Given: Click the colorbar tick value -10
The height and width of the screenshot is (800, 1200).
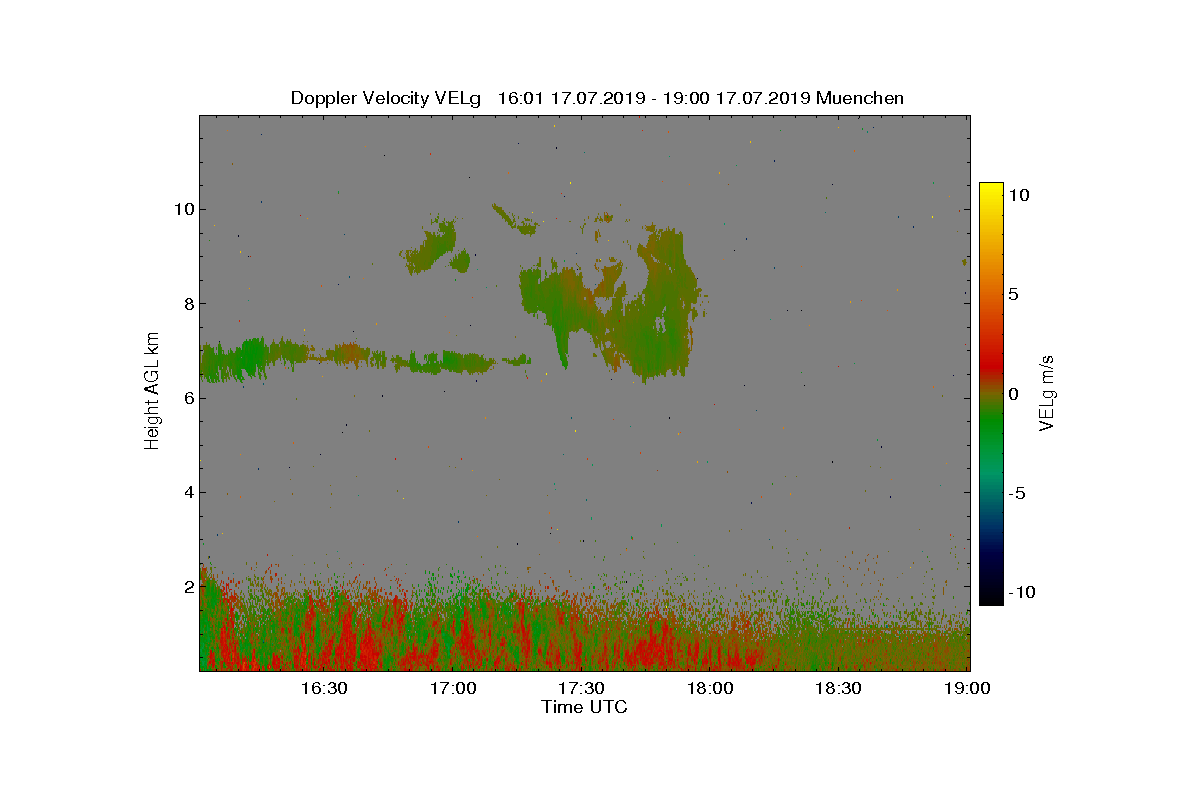Looking at the screenshot, I should [1020, 592].
